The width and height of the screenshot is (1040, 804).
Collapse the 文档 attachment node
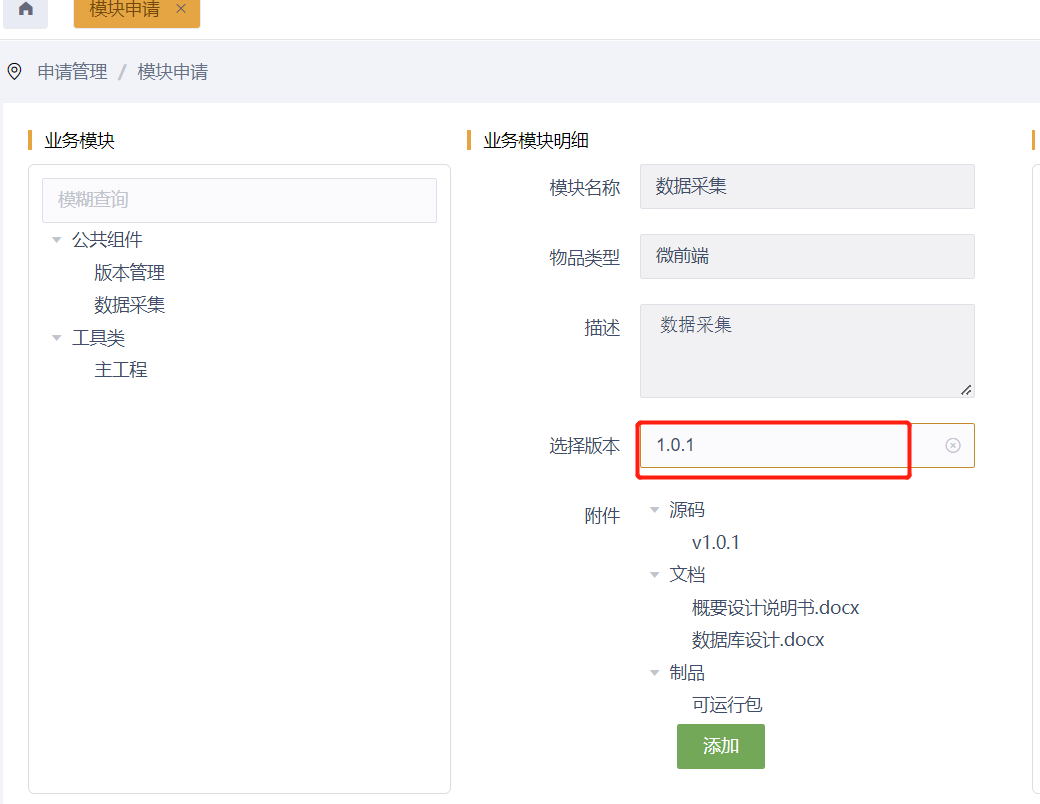pyautogui.click(x=655, y=575)
